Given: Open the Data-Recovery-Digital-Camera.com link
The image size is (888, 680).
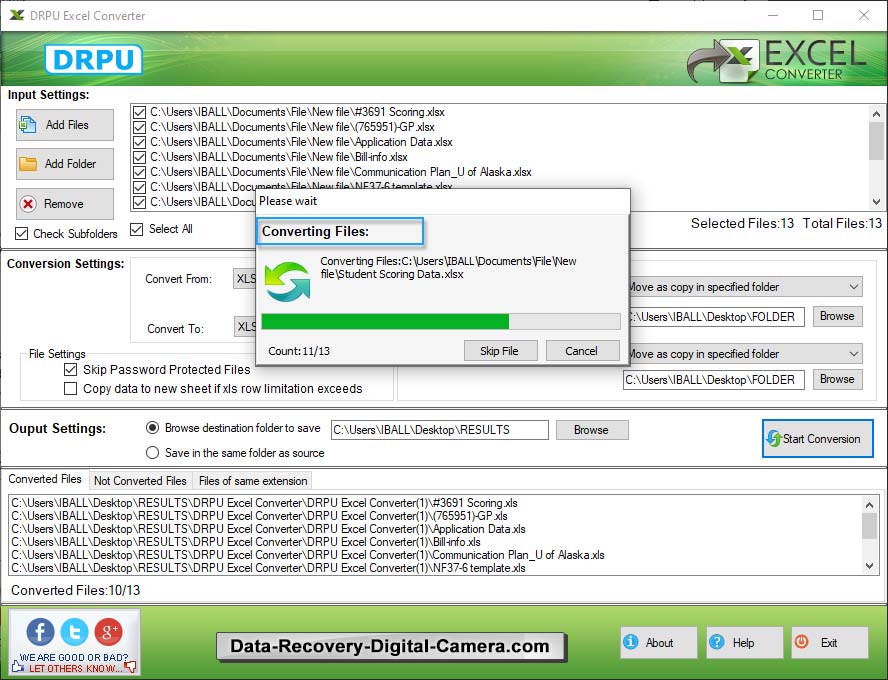Looking at the screenshot, I should (x=390, y=646).
